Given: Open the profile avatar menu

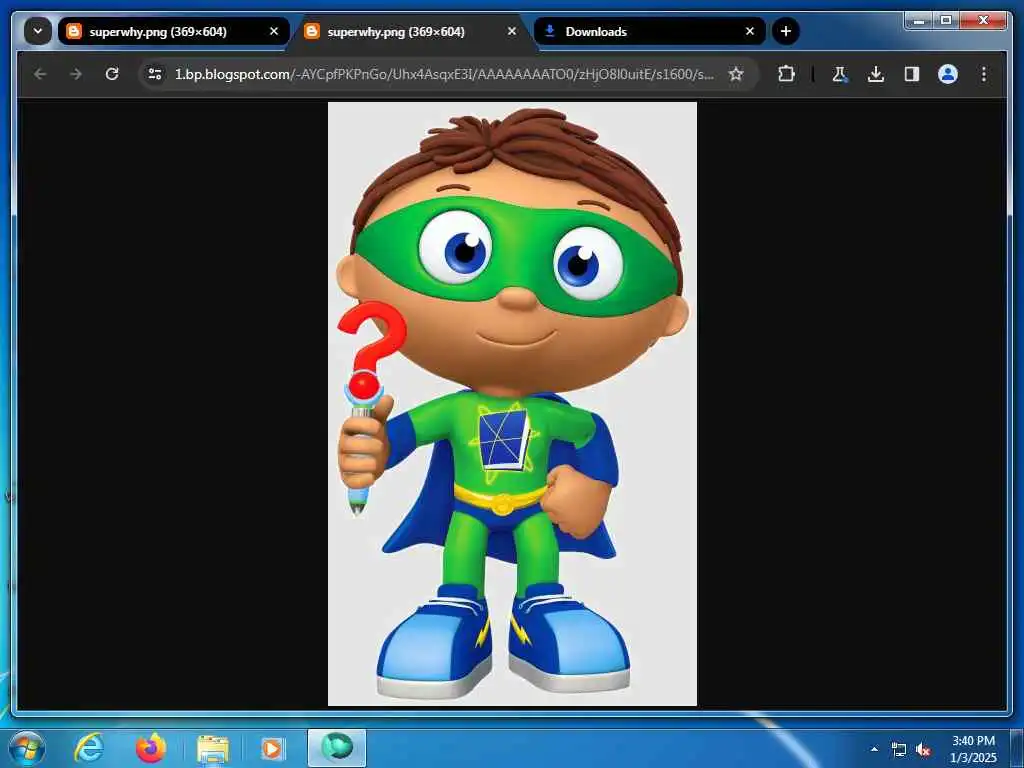Looking at the screenshot, I should (948, 74).
